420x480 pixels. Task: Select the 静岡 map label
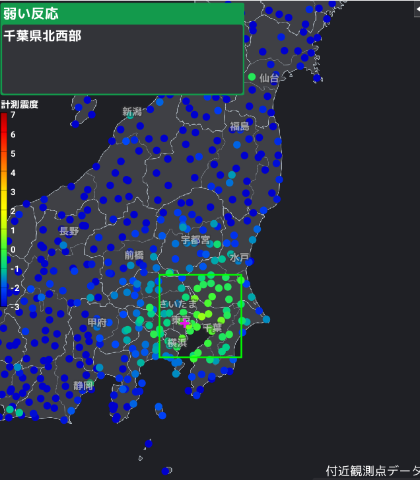coord(83,386)
